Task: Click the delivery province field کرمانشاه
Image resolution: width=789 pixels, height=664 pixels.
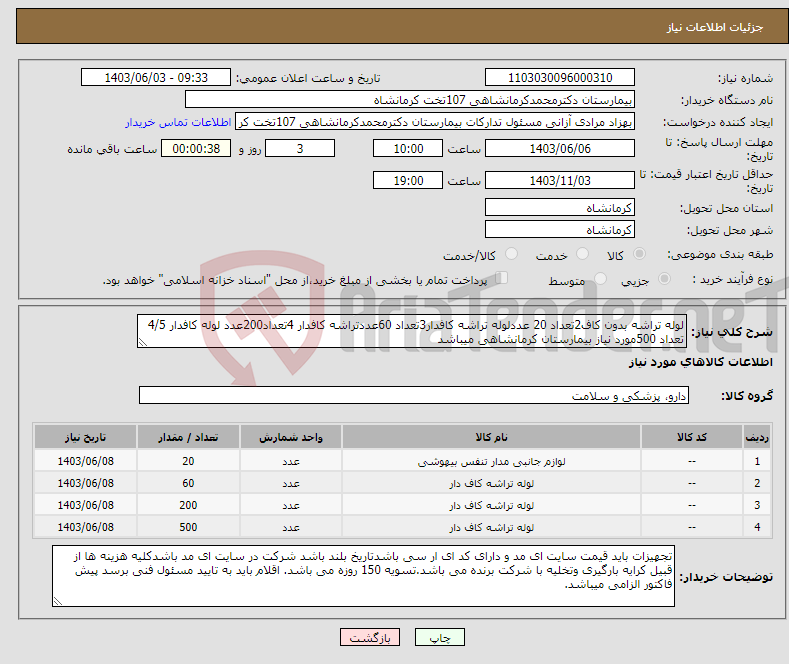Action: pos(560,207)
